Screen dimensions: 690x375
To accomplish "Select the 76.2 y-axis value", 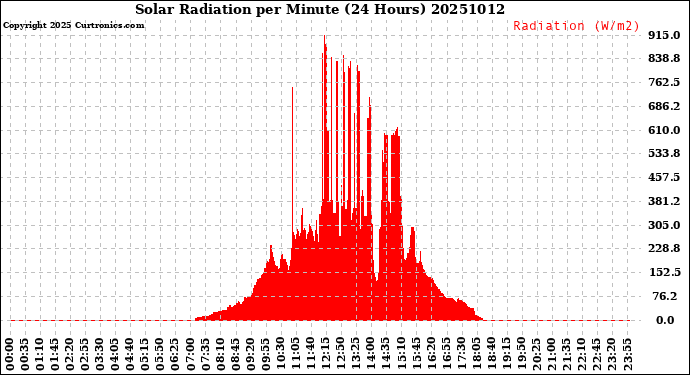I will pyautogui.click(x=665, y=296).
